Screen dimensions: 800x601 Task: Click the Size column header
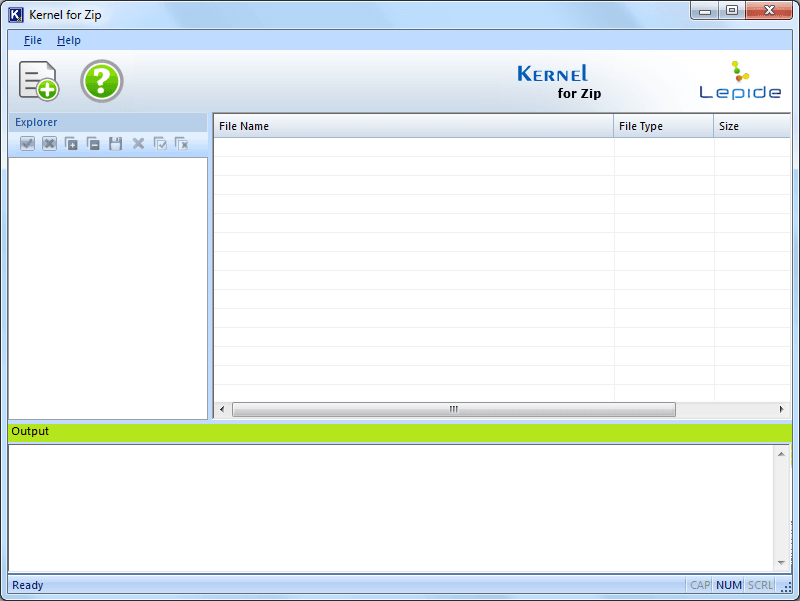pos(752,126)
